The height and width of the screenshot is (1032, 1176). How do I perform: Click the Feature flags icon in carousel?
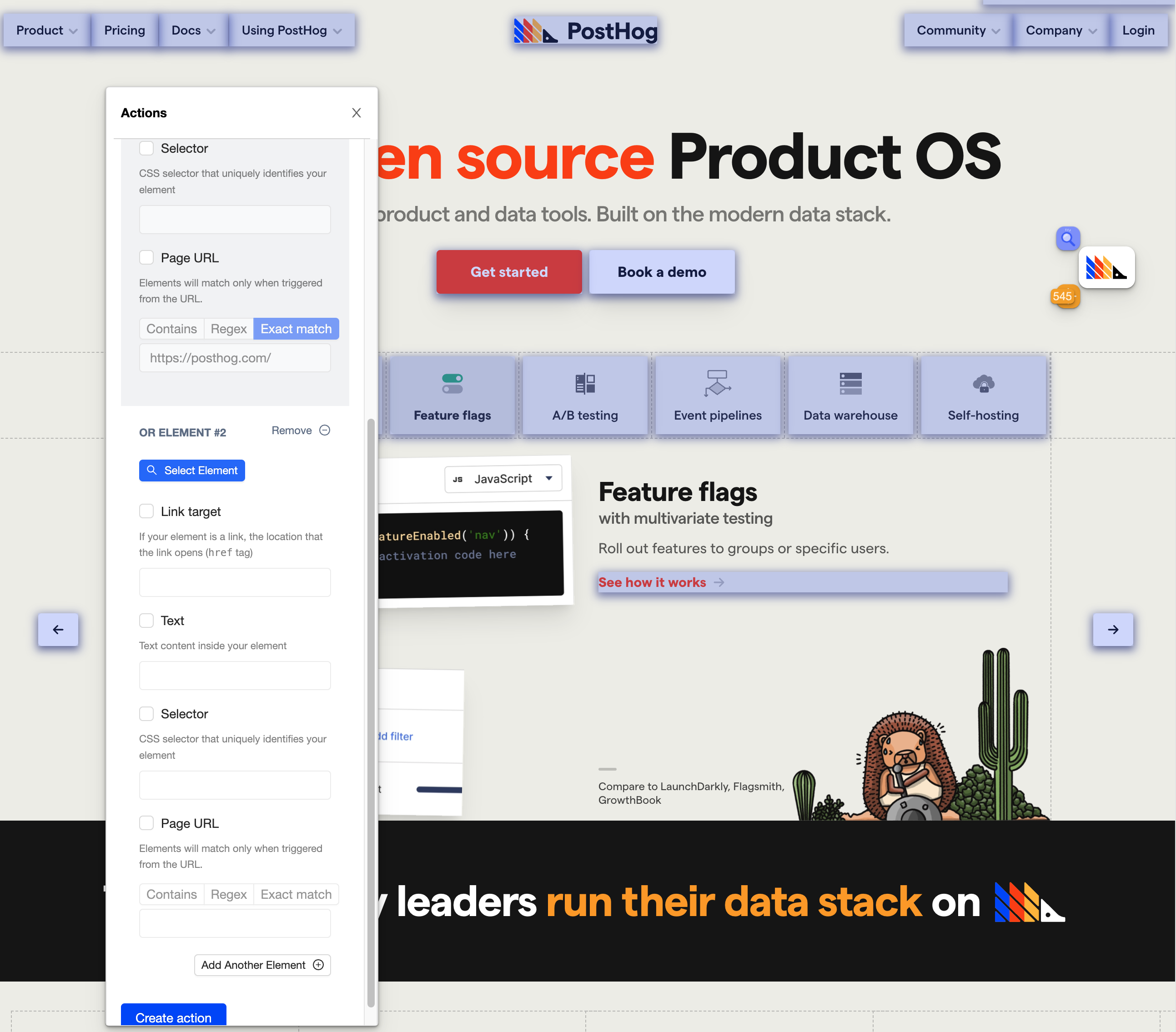tap(452, 383)
